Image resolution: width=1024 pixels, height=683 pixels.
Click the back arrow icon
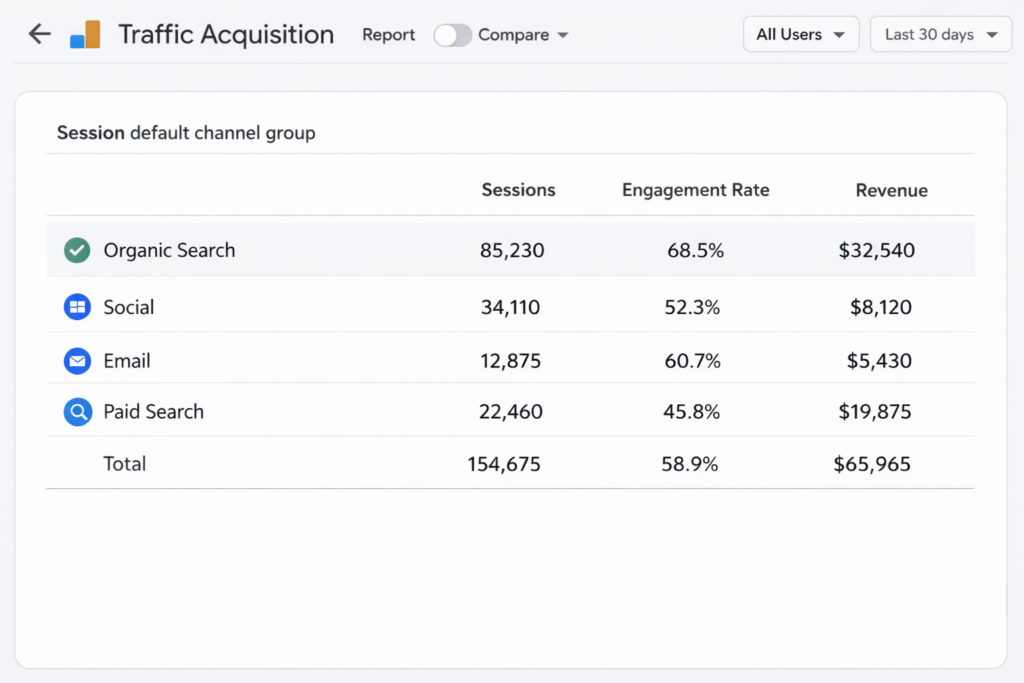click(x=39, y=33)
